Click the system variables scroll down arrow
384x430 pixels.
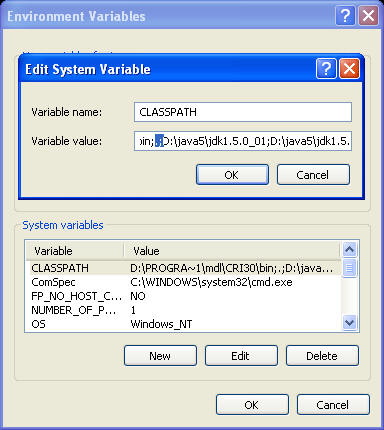[349, 323]
